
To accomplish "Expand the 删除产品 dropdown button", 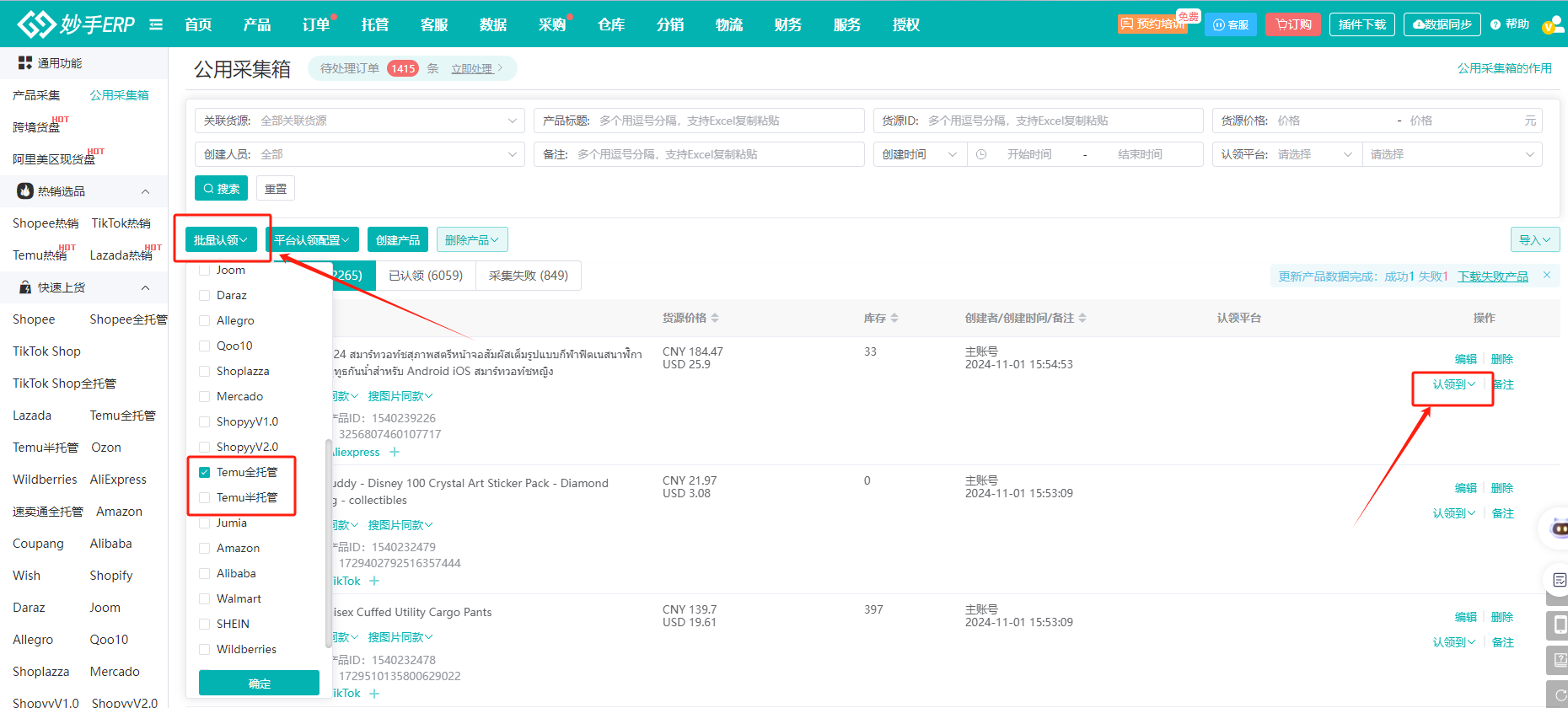I will coord(472,240).
